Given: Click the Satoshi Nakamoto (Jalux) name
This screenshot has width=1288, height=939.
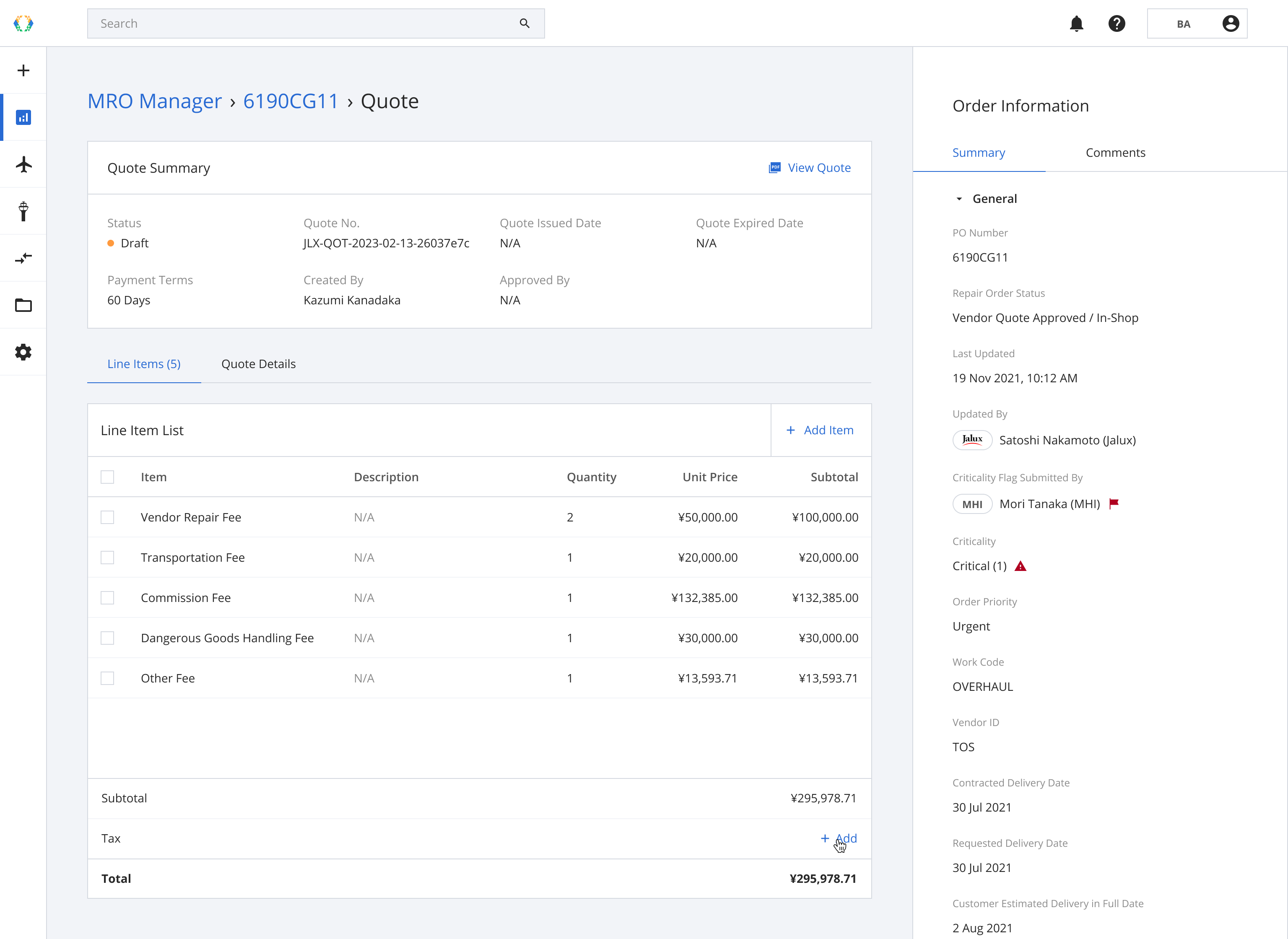Looking at the screenshot, I should coord(1067,440).
